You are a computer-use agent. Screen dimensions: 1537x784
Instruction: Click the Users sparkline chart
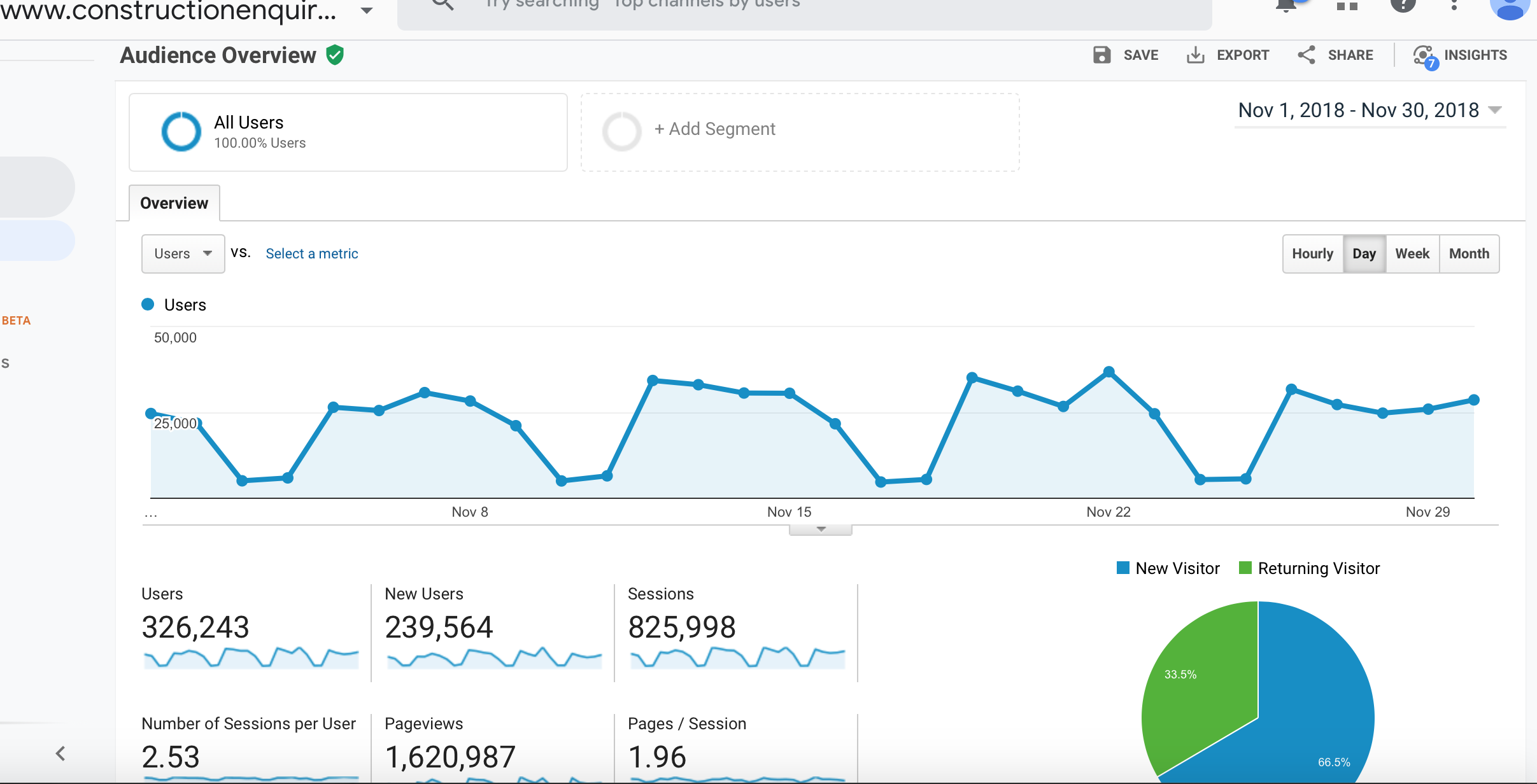tap(251, 657)
